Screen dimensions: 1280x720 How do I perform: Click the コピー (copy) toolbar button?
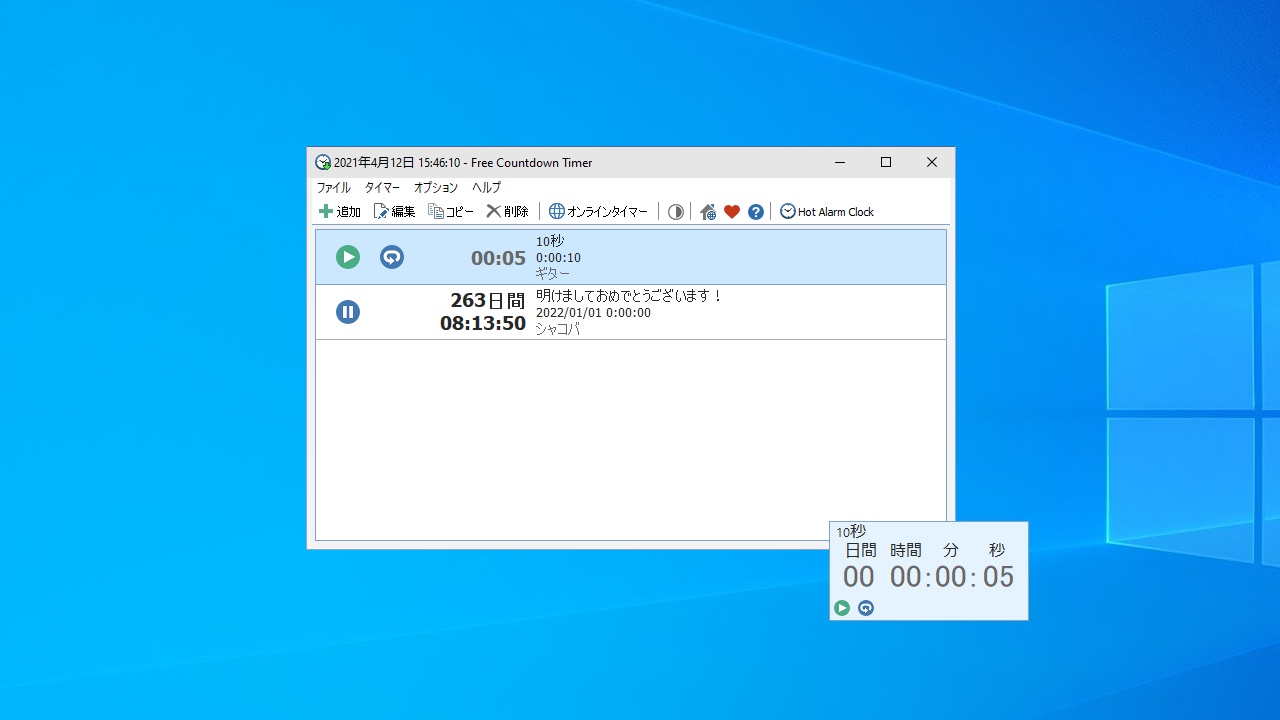pos(451,212)
